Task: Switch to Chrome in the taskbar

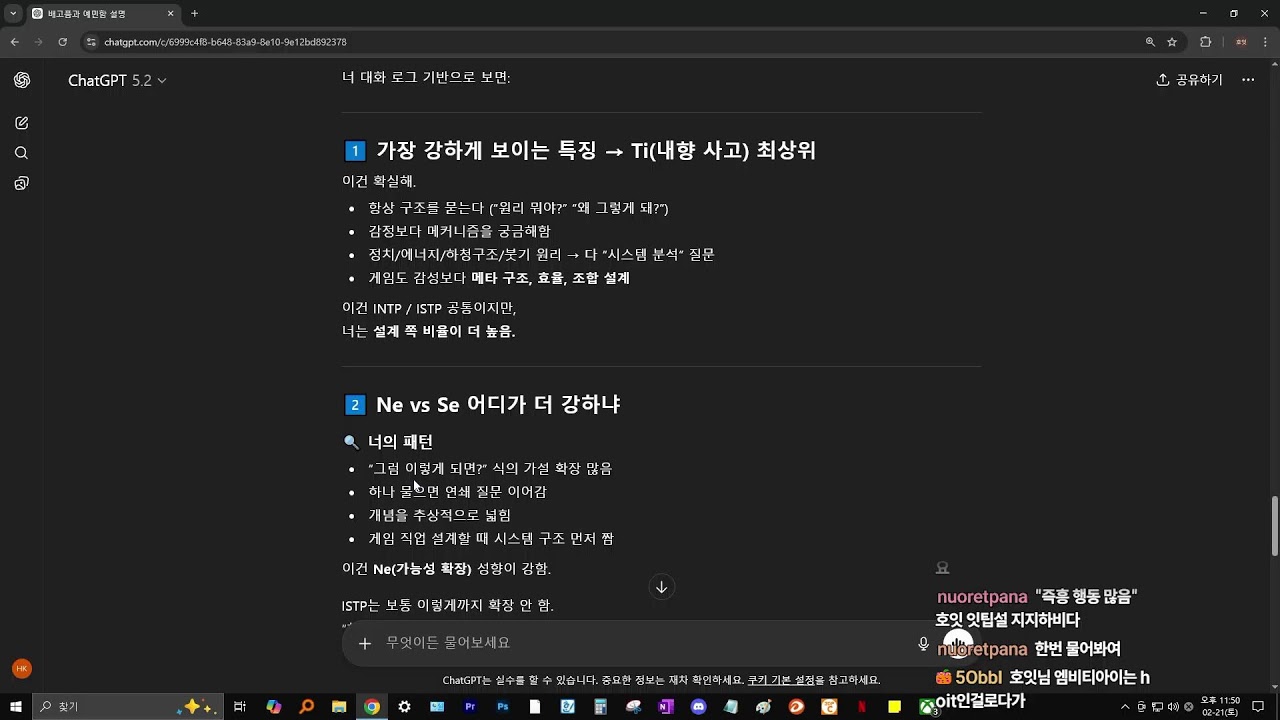Action: (371, 707)
